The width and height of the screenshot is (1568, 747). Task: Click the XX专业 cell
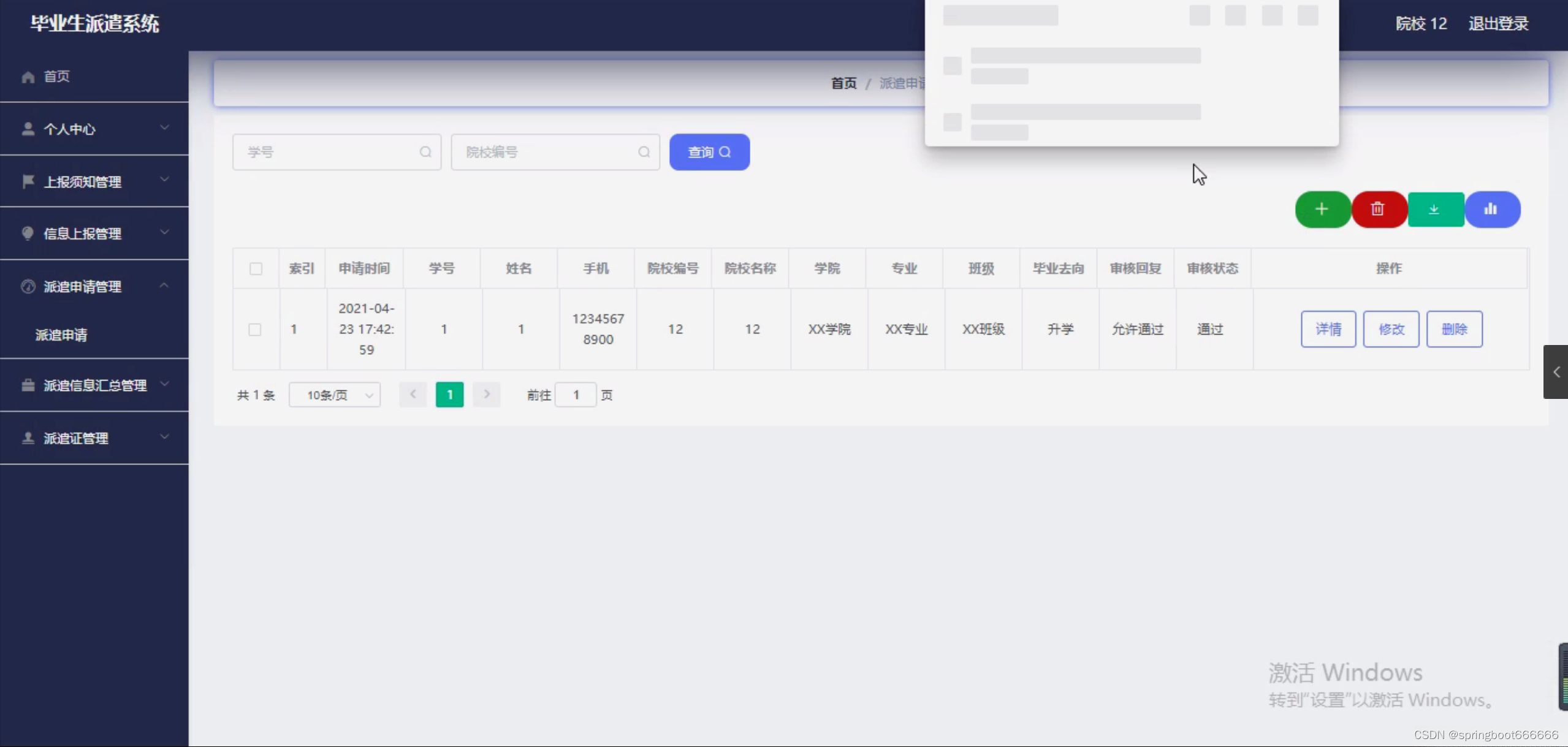point(906,329)
